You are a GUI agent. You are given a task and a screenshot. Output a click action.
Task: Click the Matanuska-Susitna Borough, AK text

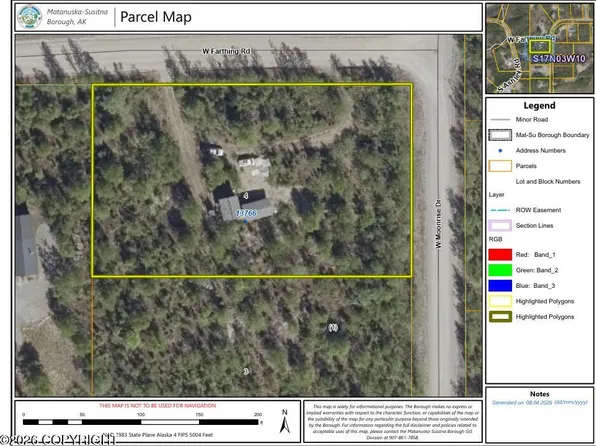77,17
